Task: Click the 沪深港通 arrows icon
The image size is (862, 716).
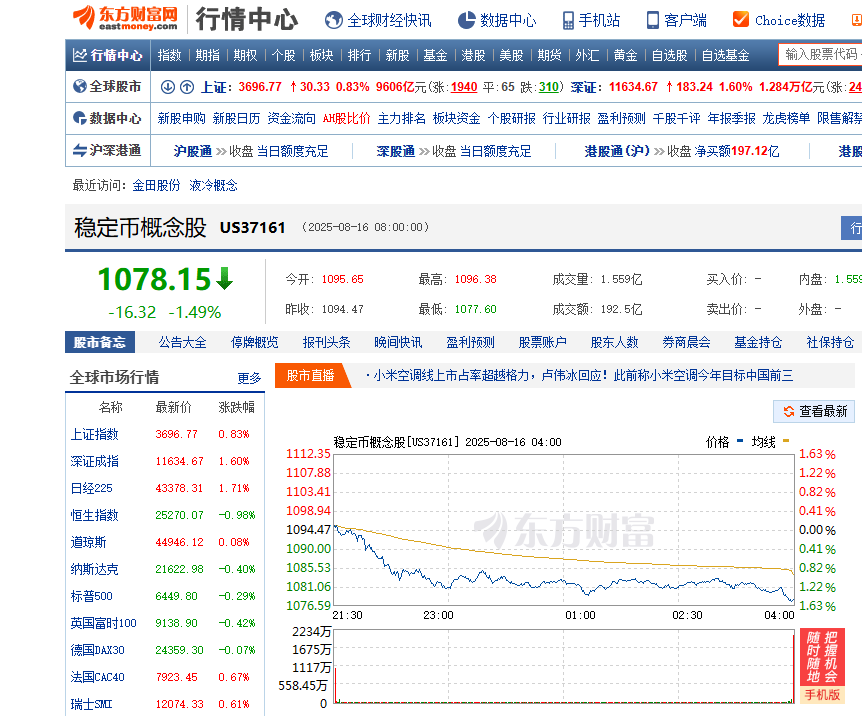Action: 80,150
